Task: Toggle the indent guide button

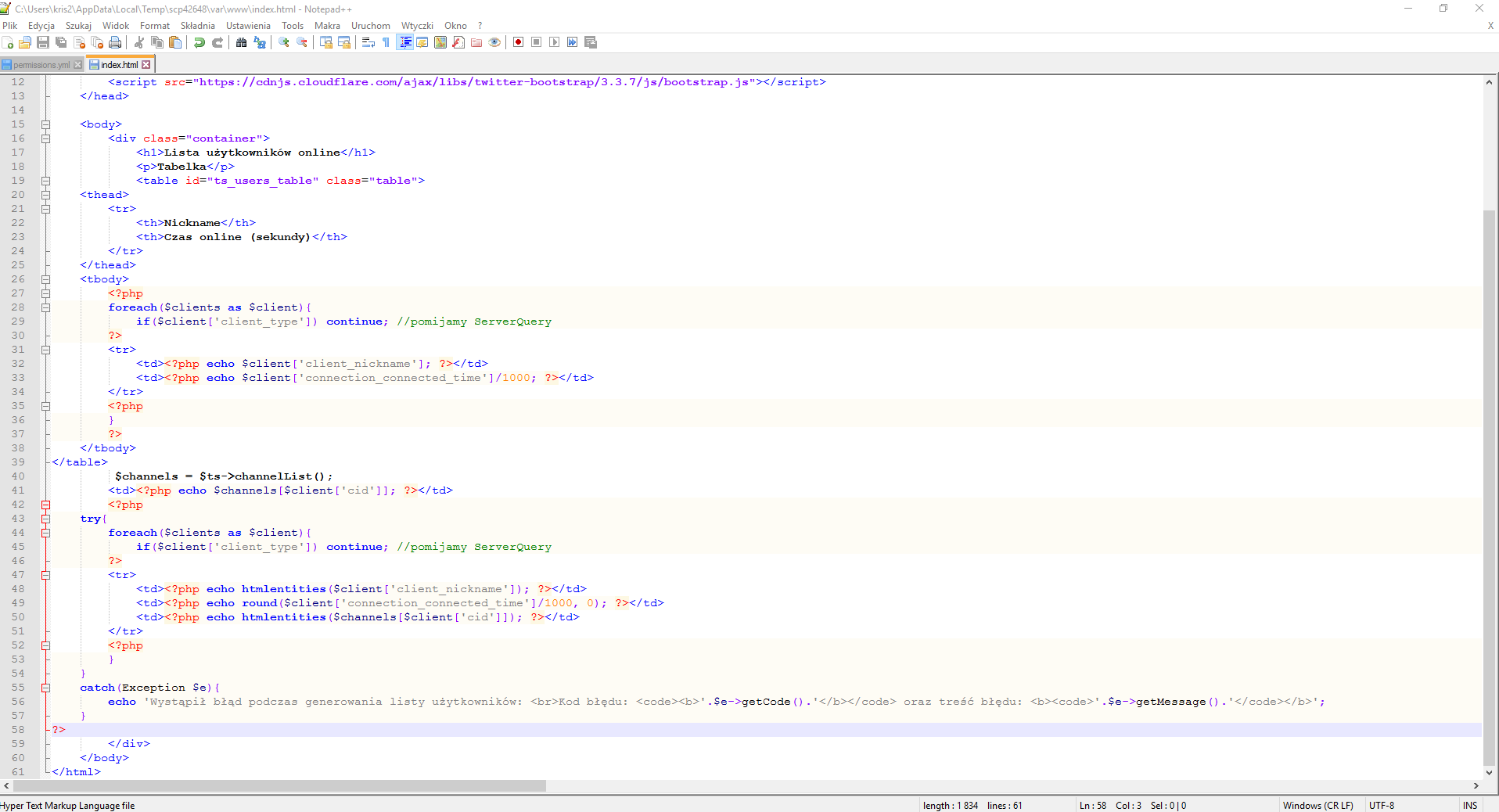Action: tap(405, 42)
